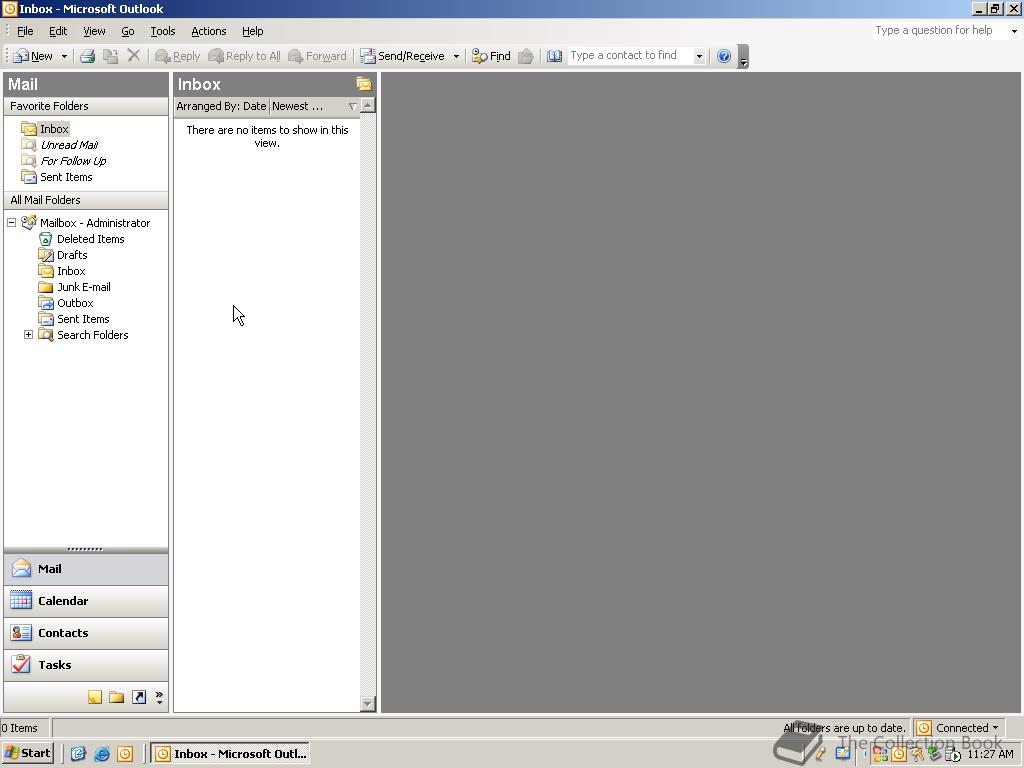This screenshot has height=768, width=1024.
Task: Open the Actions menu
Action: click(x=208, y=31)
